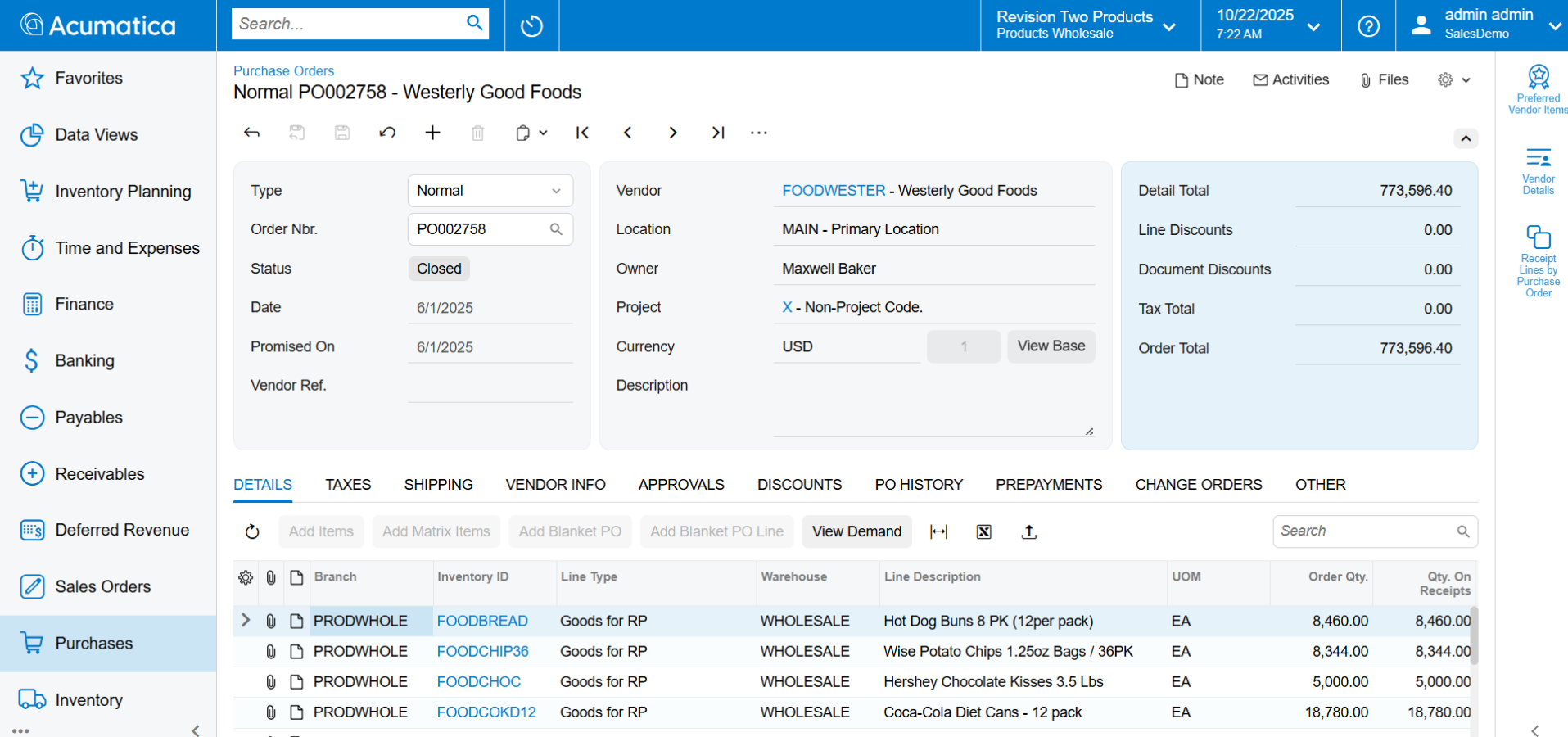
Task: Click the View Demand button
Action: (856, 531)
